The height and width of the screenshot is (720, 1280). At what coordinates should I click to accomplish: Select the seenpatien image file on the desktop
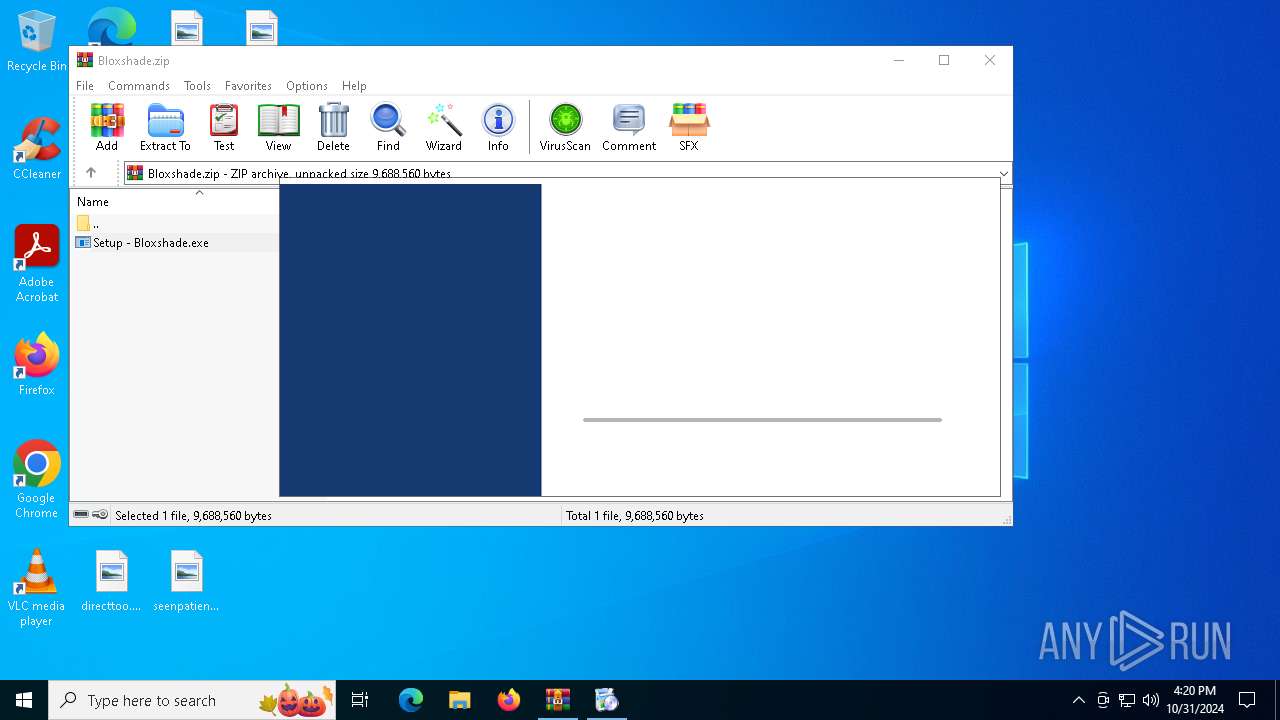coord(186,581)
